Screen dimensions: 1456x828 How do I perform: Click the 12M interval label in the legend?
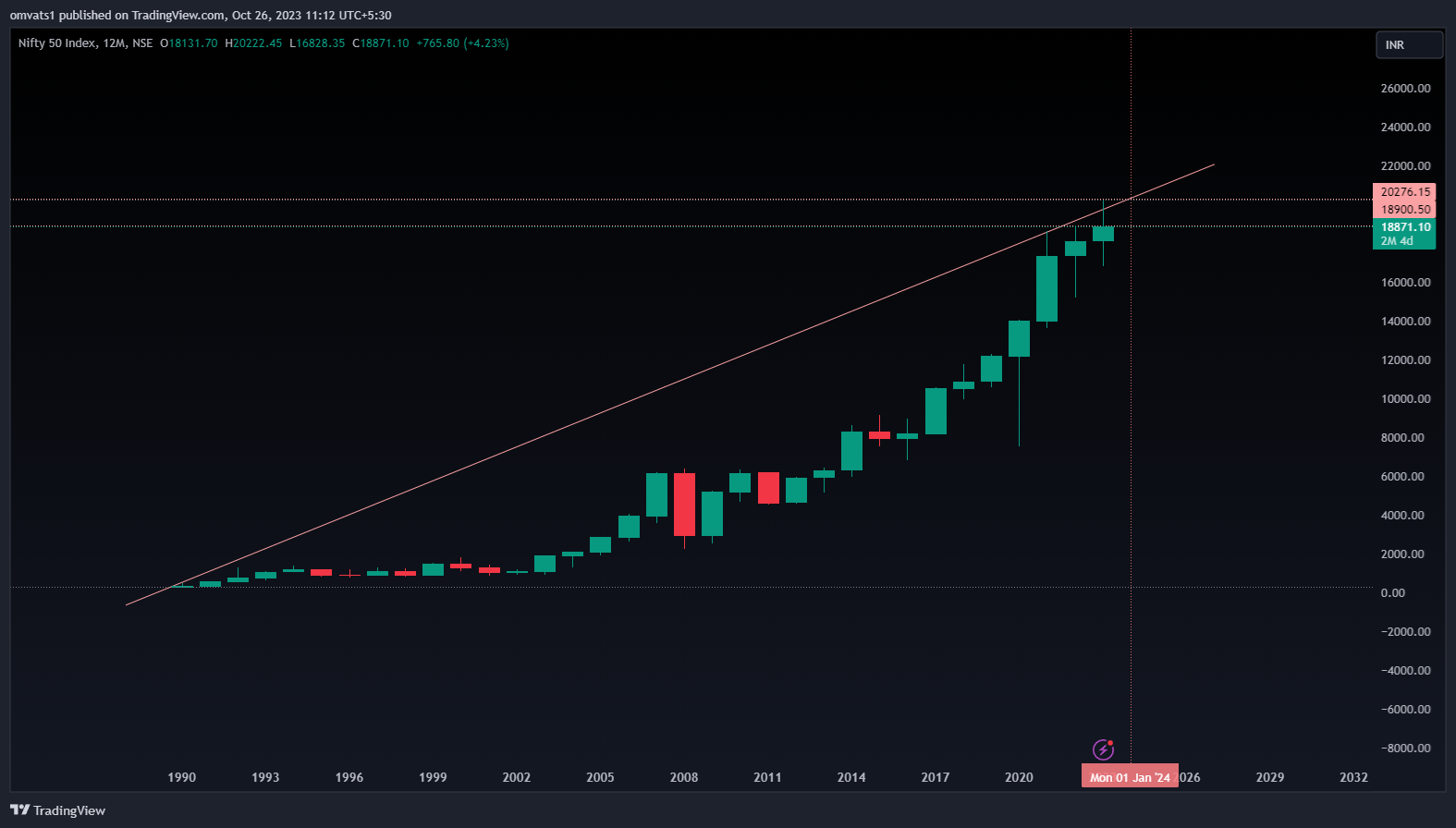pos(114,43)
